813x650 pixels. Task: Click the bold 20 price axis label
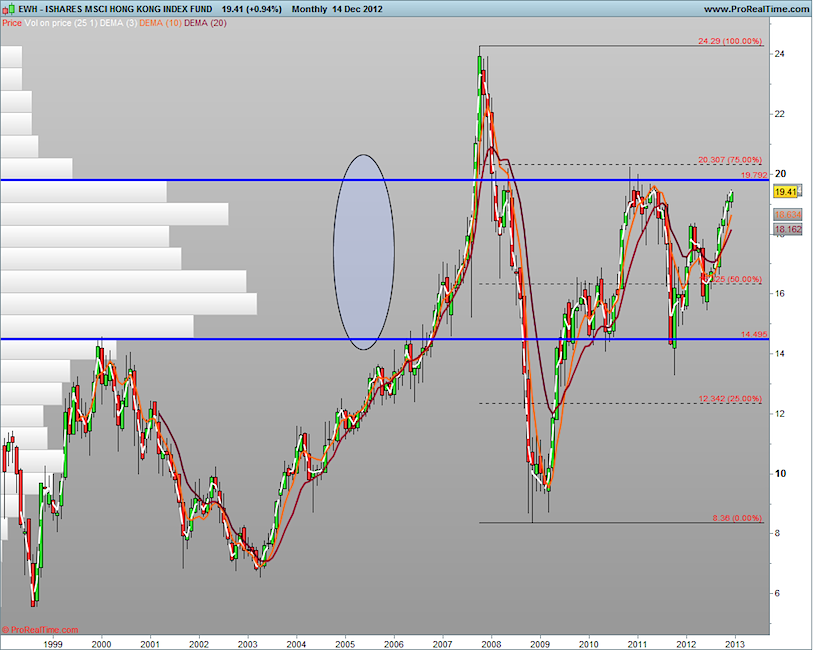click(780, 174)
